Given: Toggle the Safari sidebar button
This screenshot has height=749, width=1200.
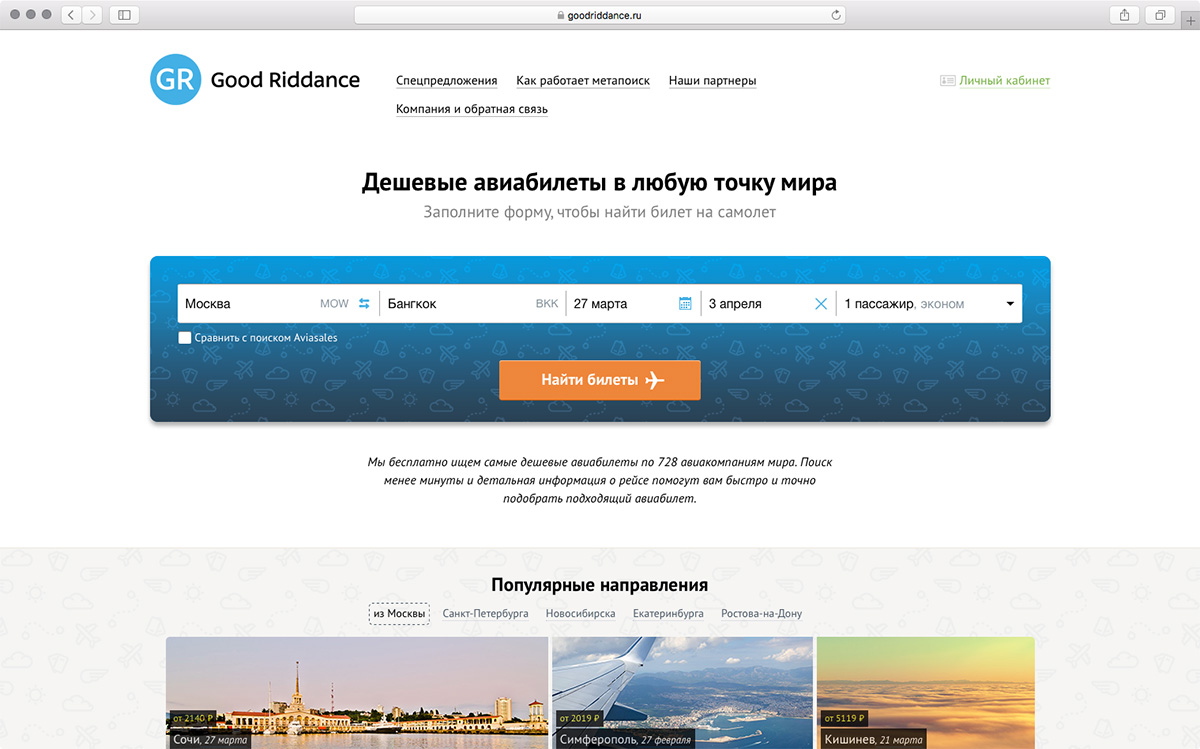Looking at the screenshot, I should point(124,15).
